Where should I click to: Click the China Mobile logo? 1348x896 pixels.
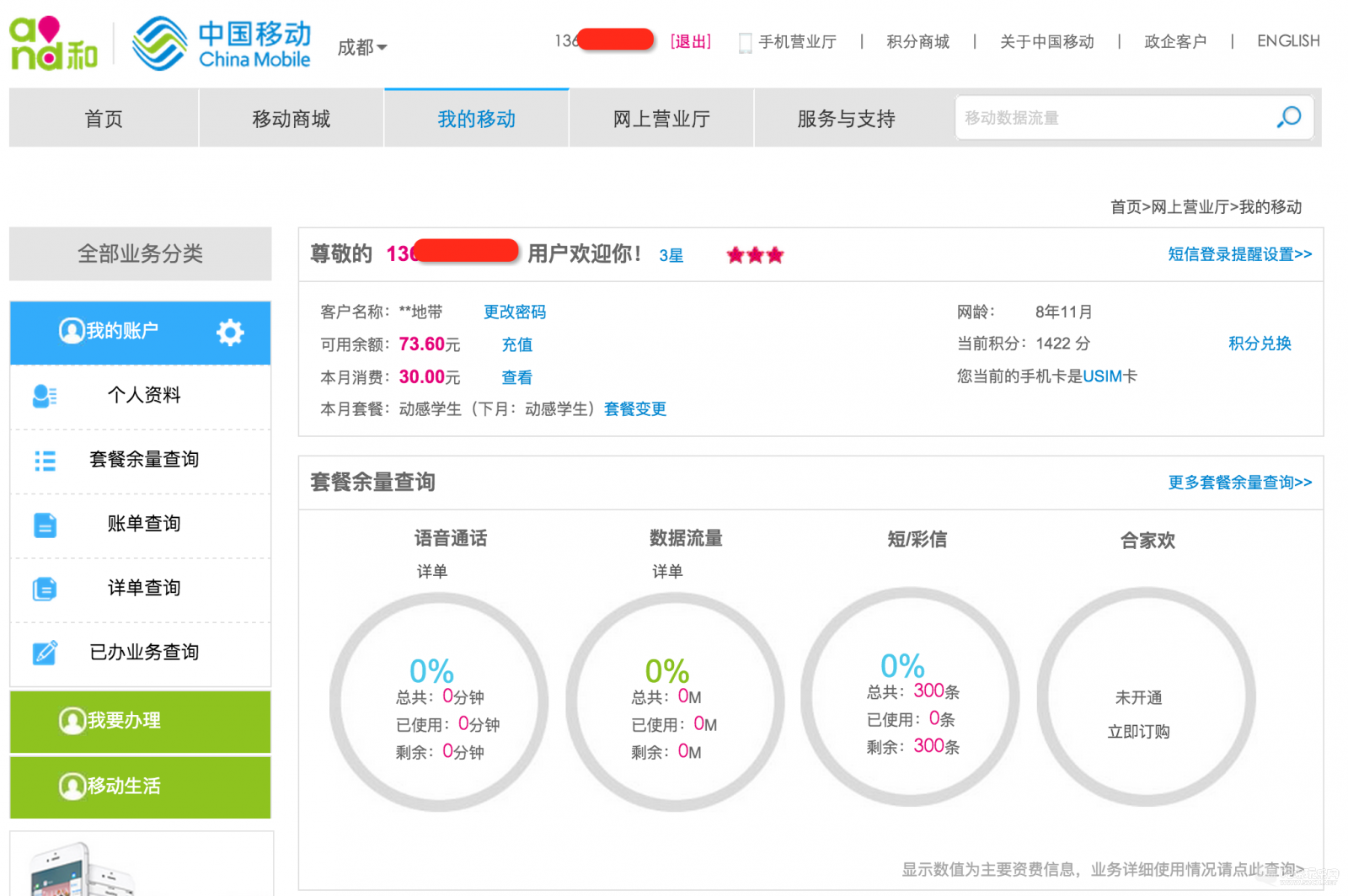coord(222,44)
